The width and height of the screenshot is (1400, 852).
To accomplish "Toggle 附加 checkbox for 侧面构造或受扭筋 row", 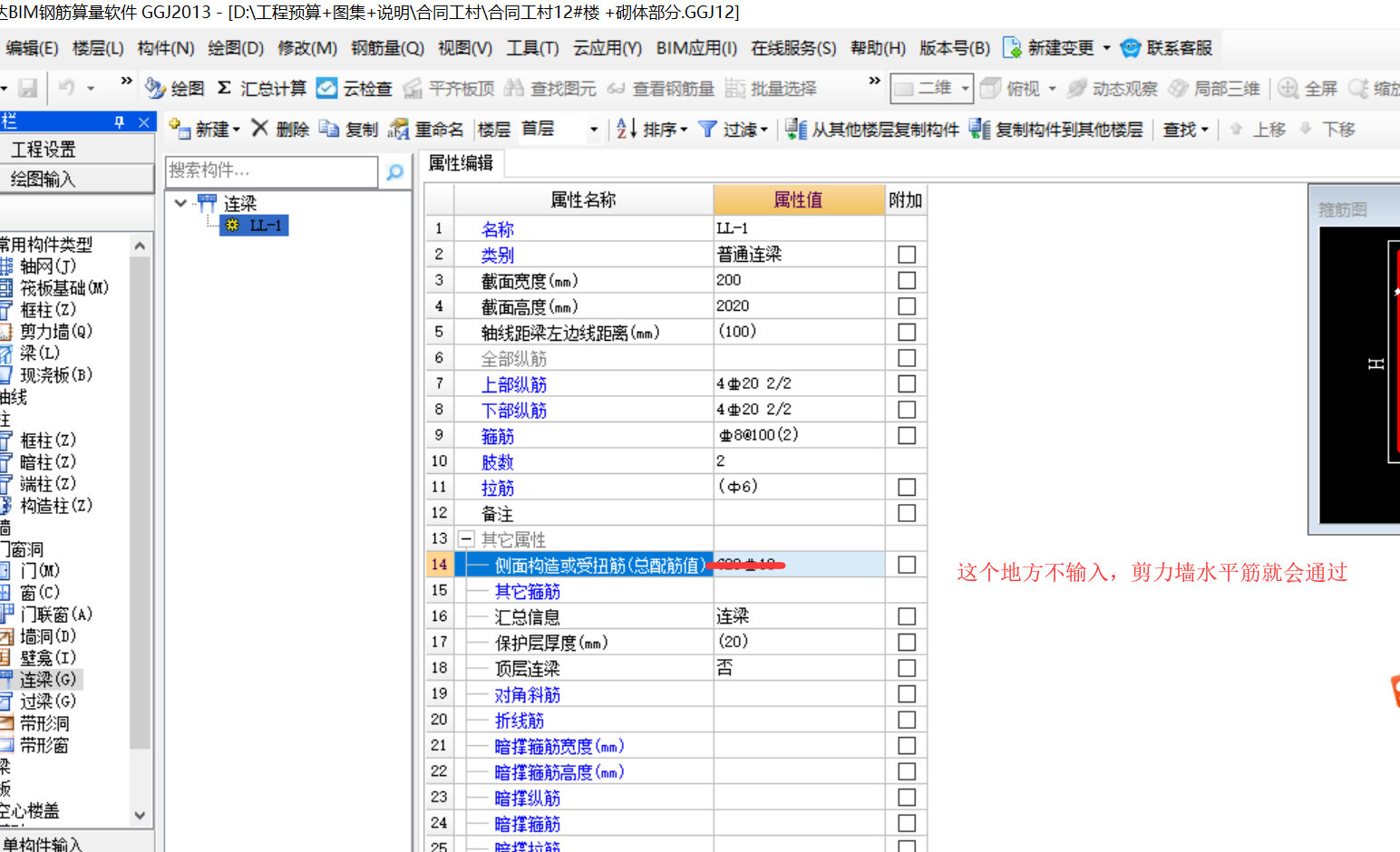I will point(907,565).
